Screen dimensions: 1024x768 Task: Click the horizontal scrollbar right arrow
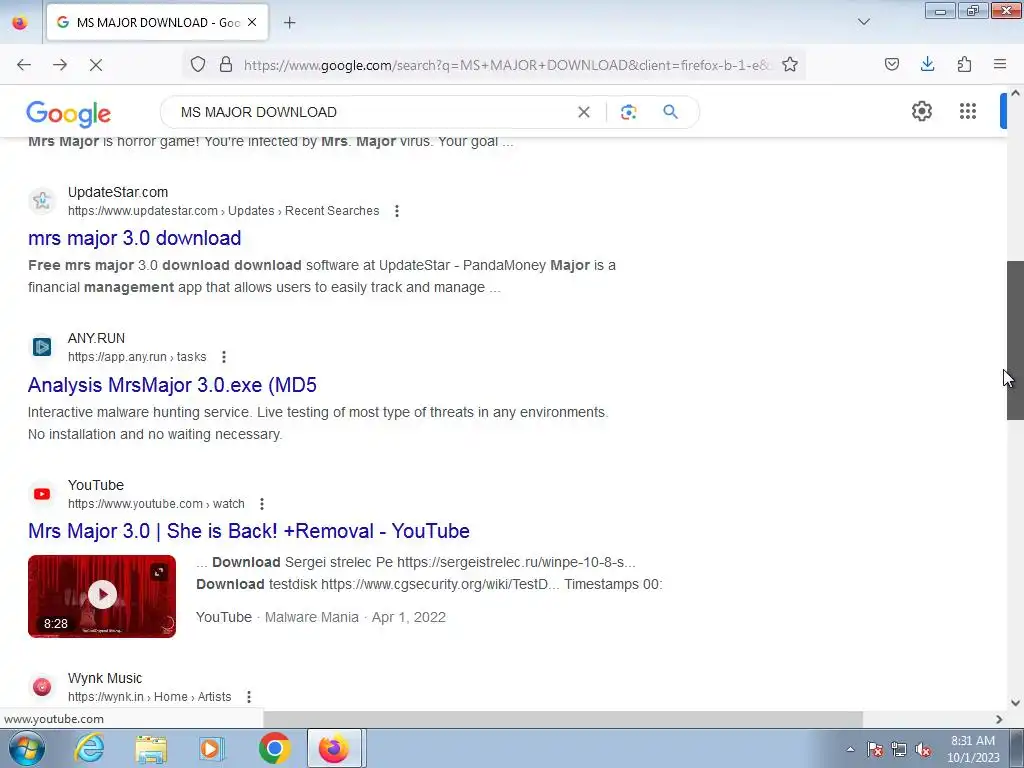[999, 720]
